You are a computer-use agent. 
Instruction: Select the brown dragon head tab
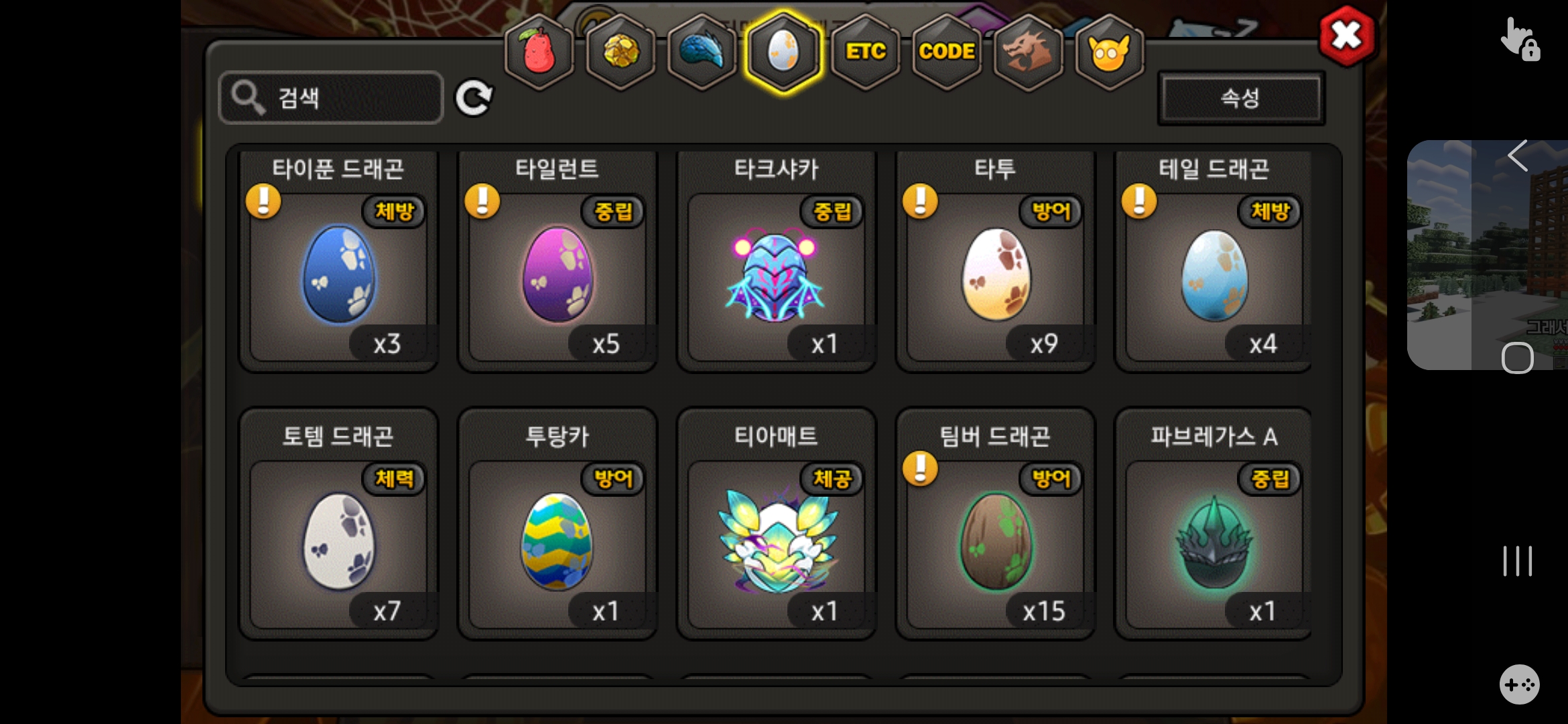click(1028, 51)
